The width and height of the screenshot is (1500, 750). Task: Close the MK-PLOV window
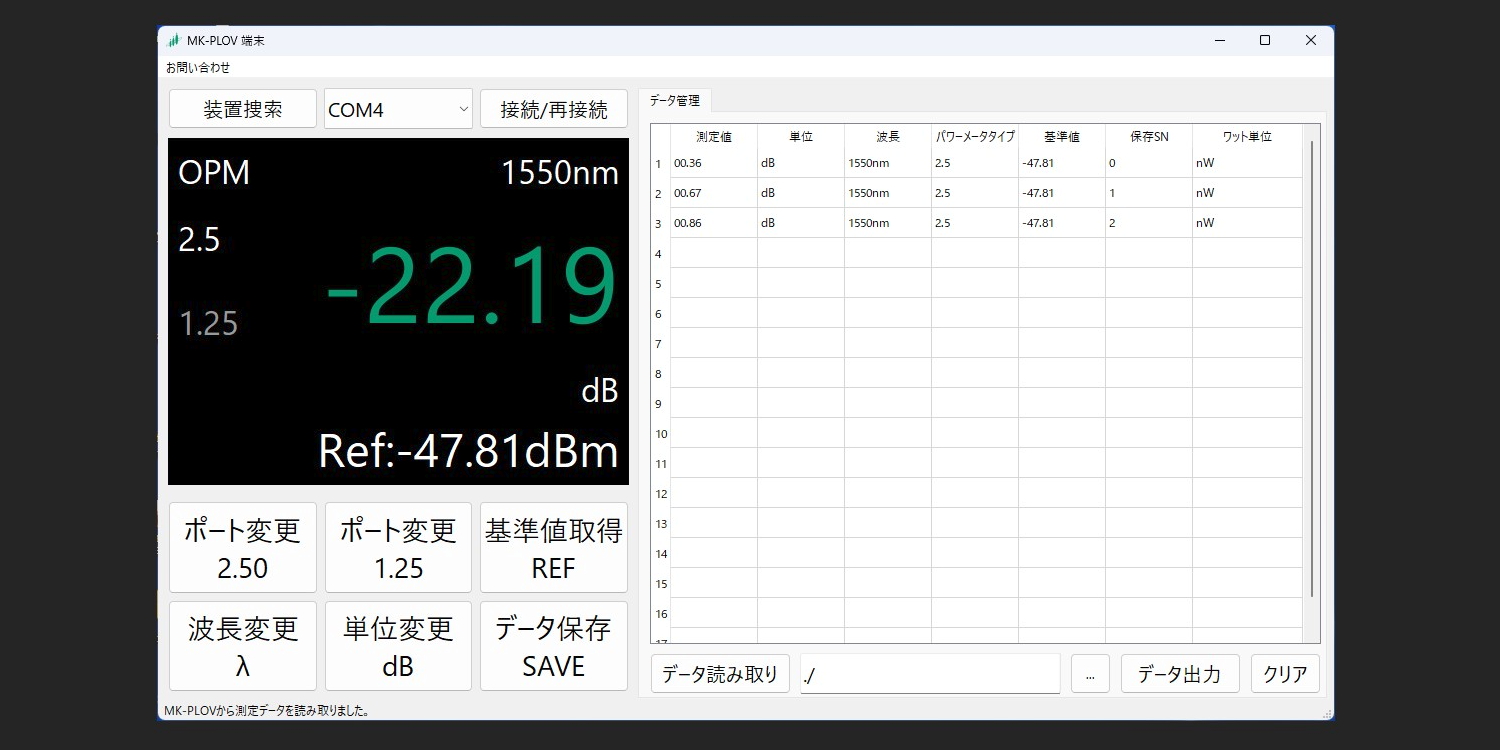1311,40
